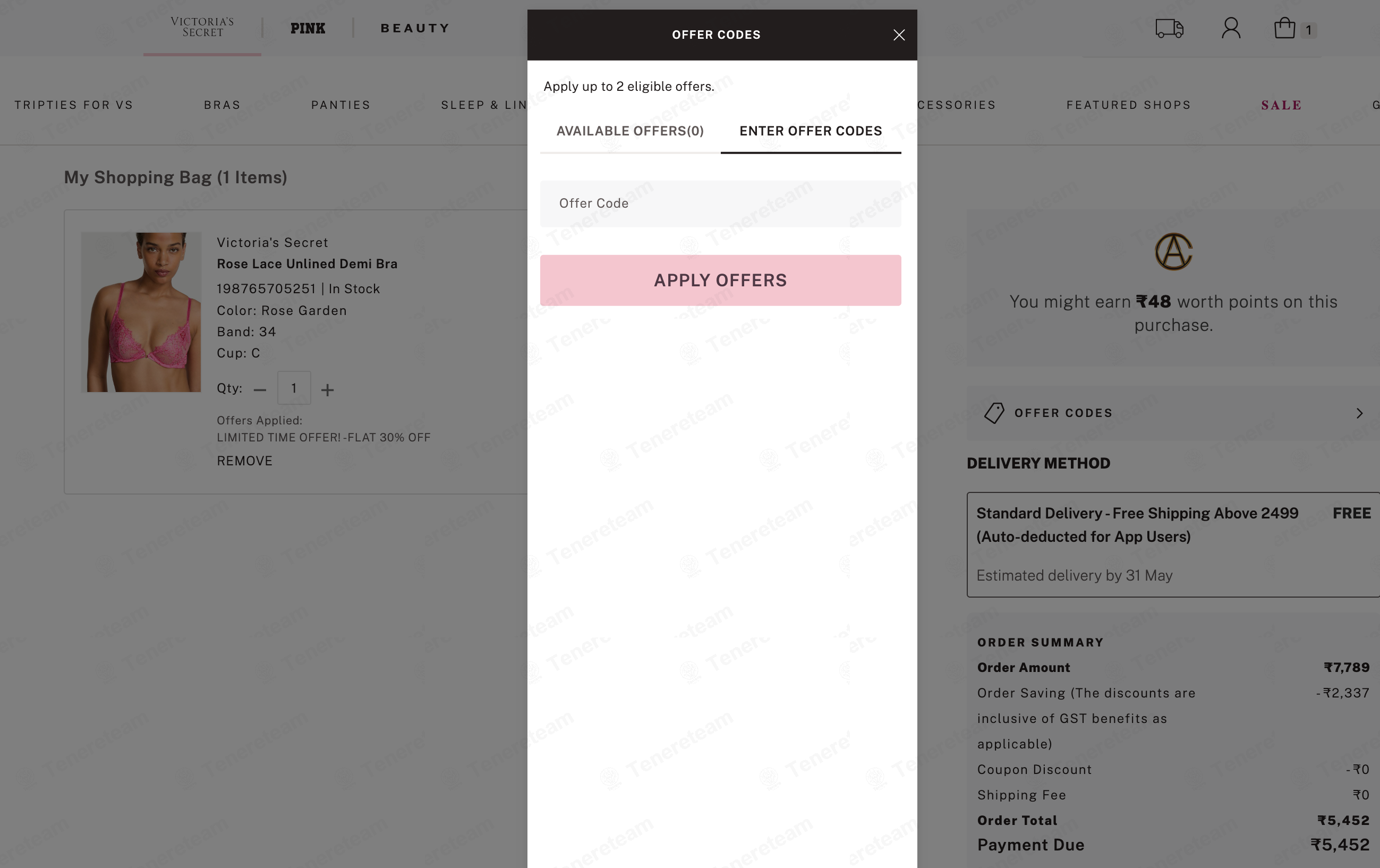The image size is (1380, 868).
Task: Open the Rose Lace Unlined Demi Bra link
Action: coord(306,263)
